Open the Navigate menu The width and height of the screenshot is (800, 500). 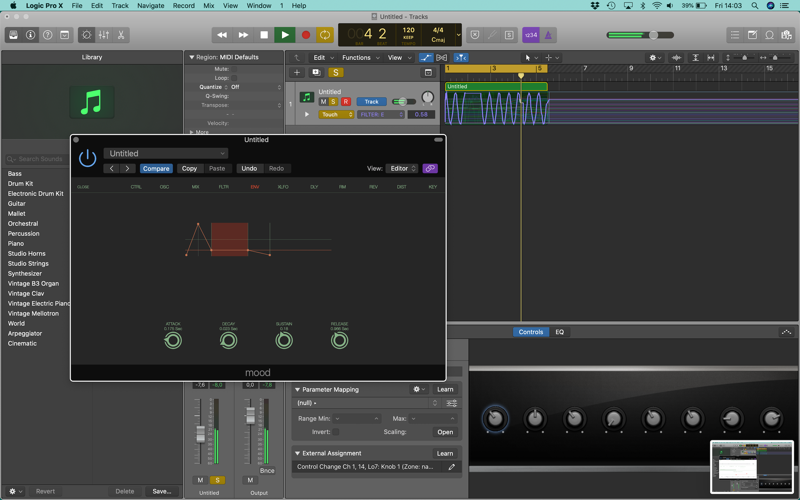pos(151,6)
